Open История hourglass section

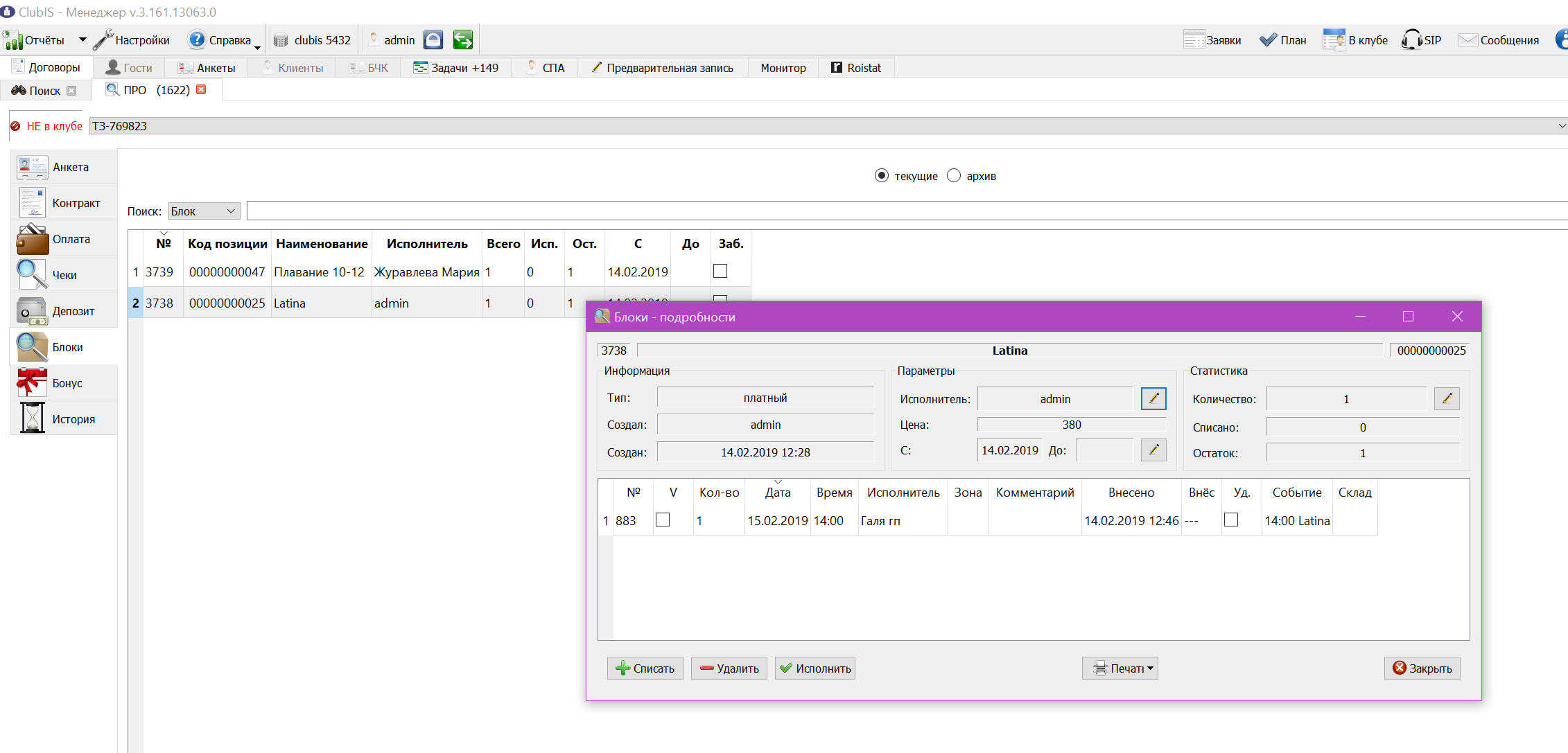coord(64,419)
